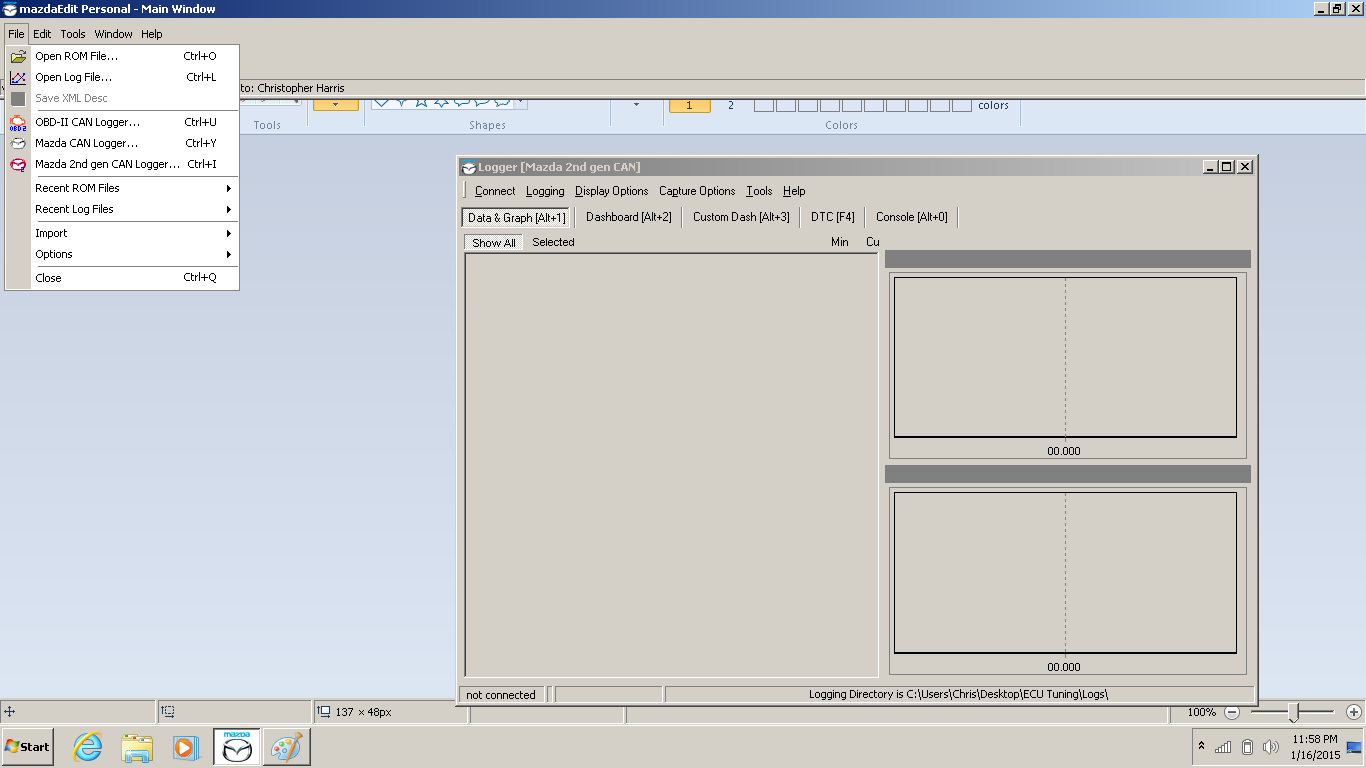Click the Paint zoom out minus button

[1232, 712]
